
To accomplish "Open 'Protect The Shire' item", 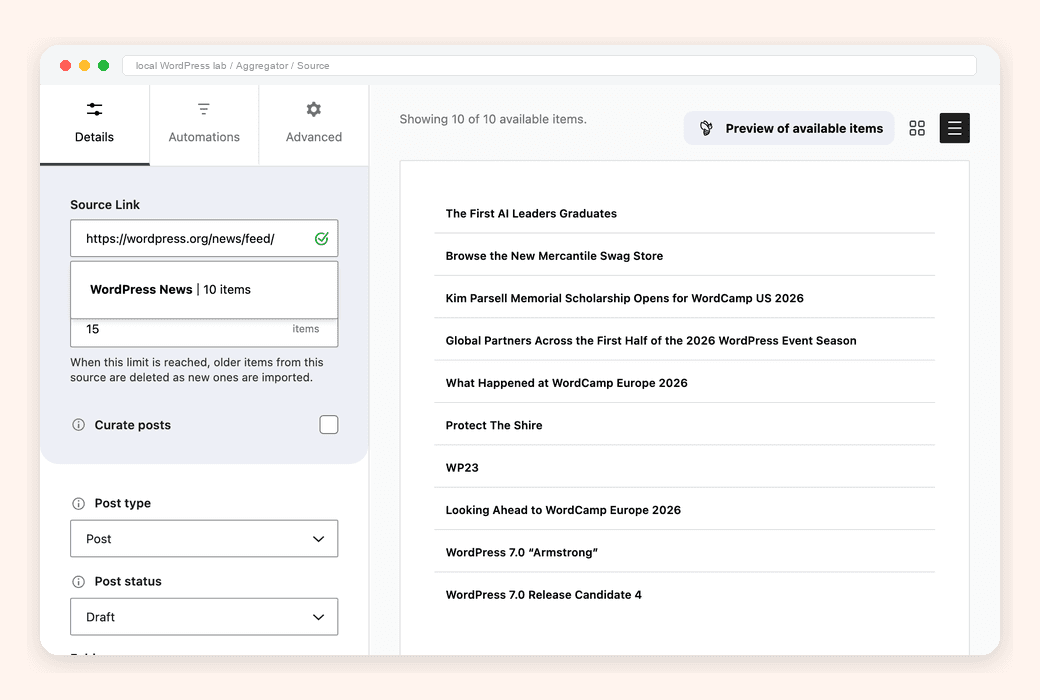I will click(684, 425).
